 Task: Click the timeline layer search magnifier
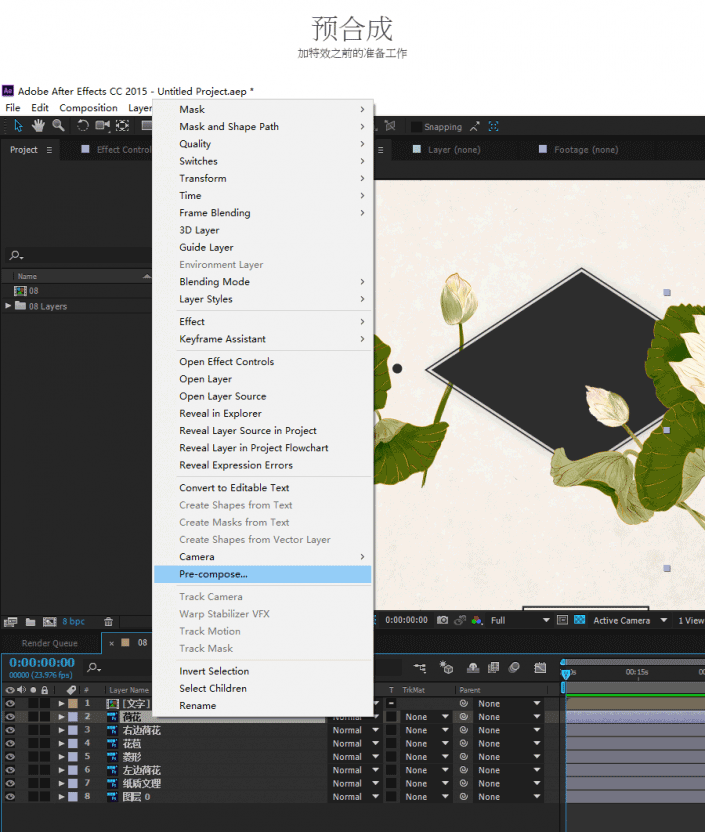(x=94, y=668)
